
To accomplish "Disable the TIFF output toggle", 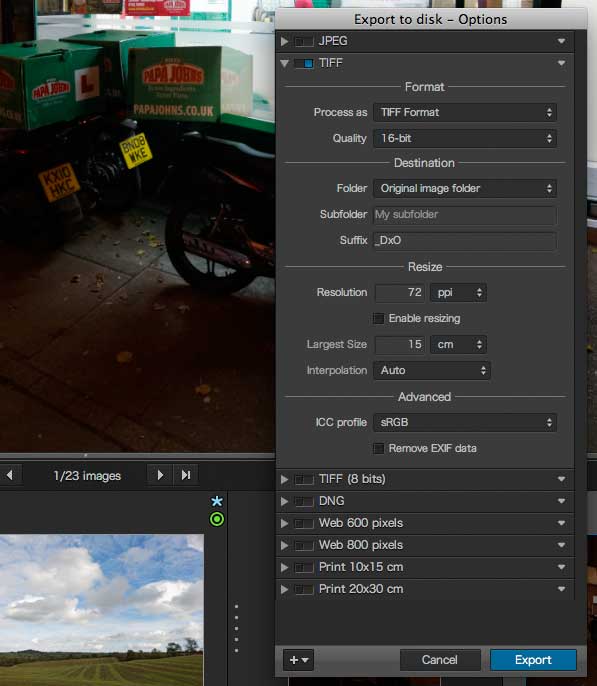I will [x=304, y=63].
